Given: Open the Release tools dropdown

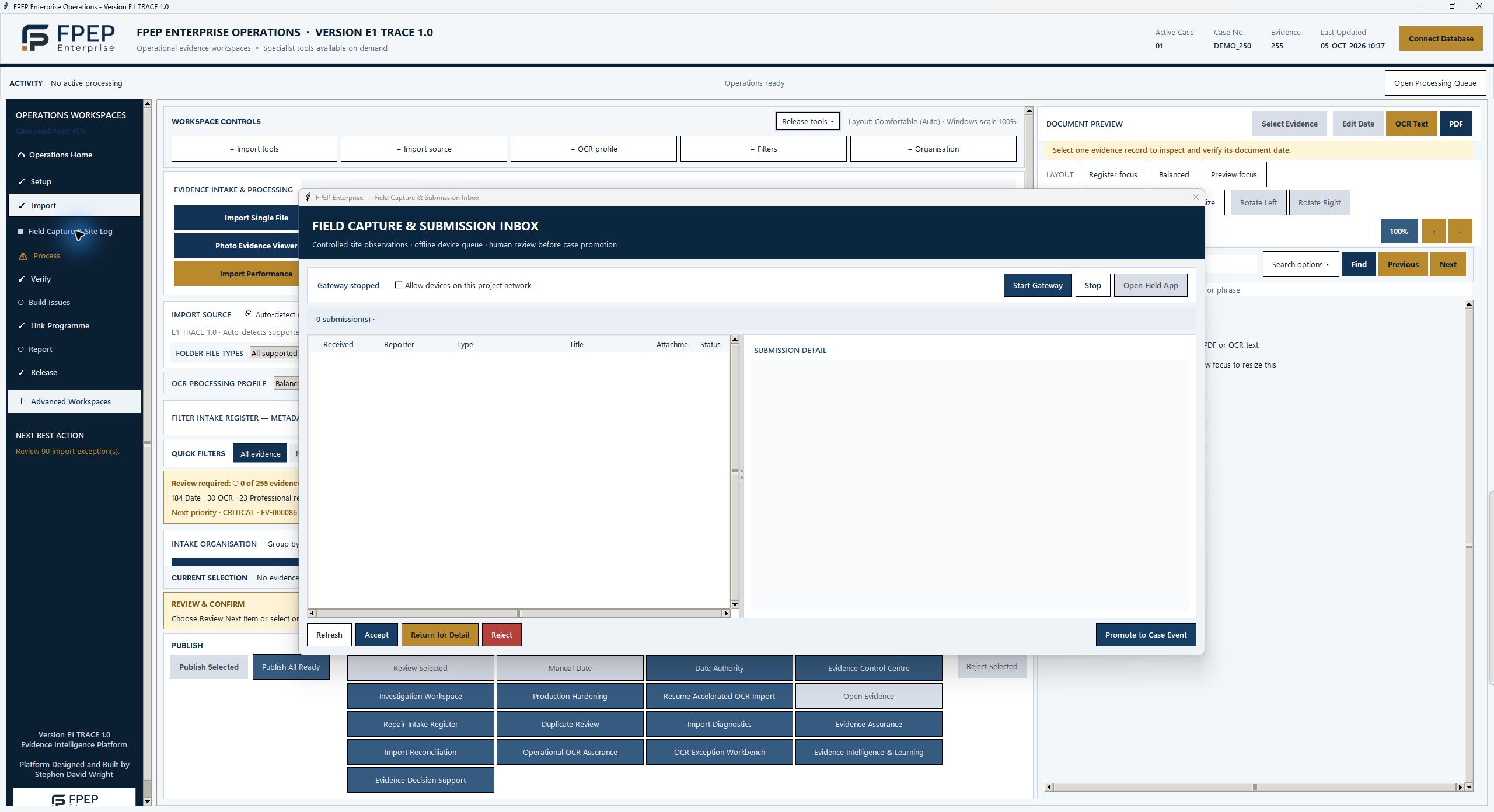Looking at the screenshot, I should point(808,121).
